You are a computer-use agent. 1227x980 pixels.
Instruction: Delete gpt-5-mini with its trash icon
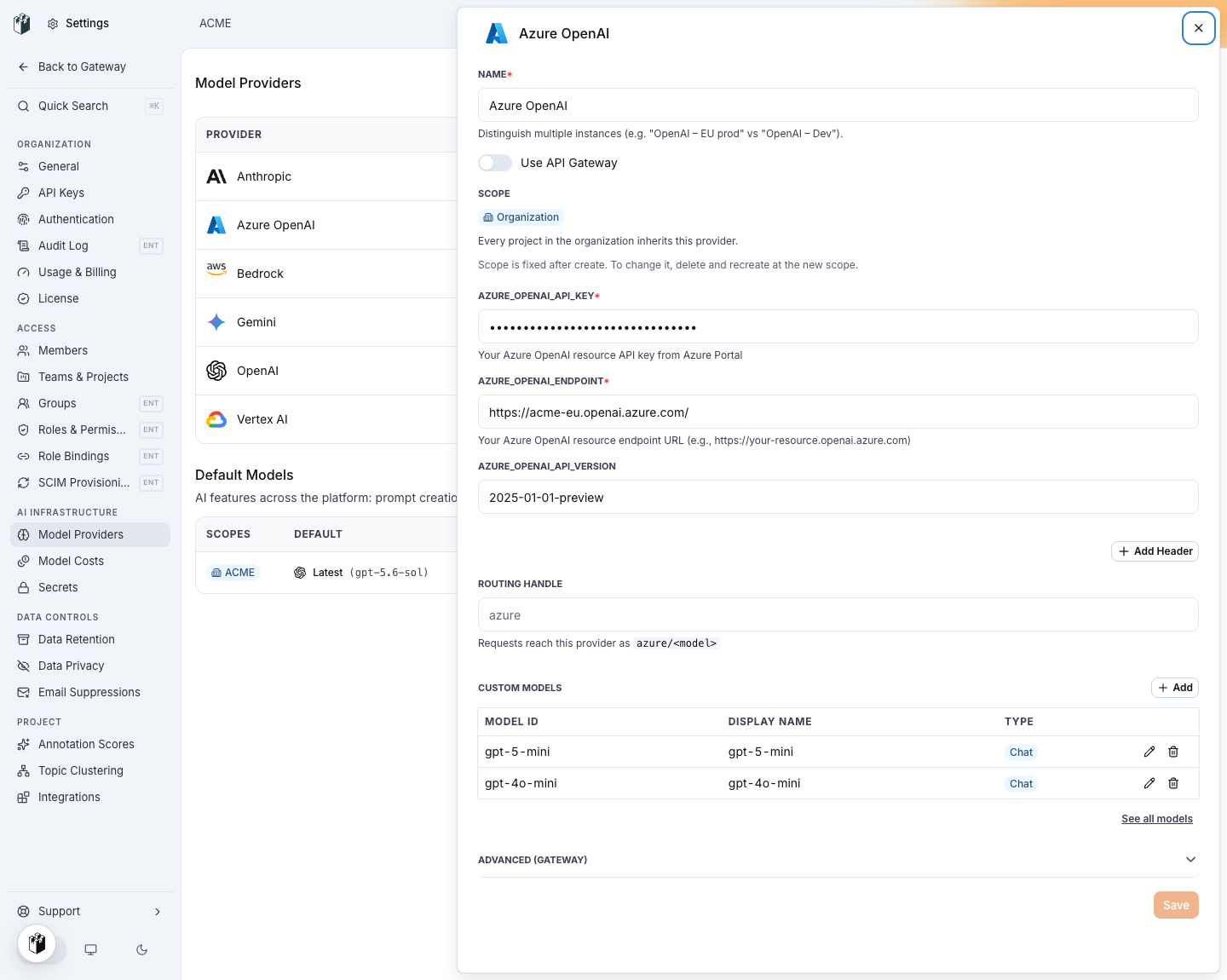[1173, 752]
